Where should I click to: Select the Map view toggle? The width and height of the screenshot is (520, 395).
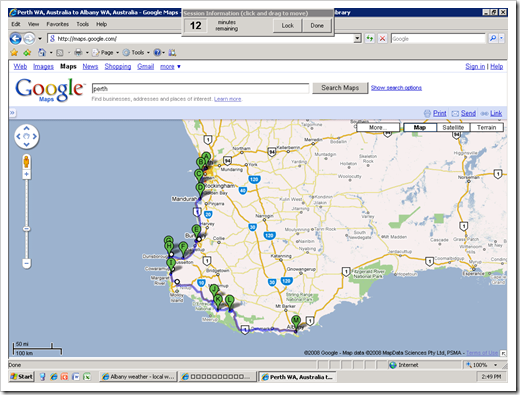(420, 127)
